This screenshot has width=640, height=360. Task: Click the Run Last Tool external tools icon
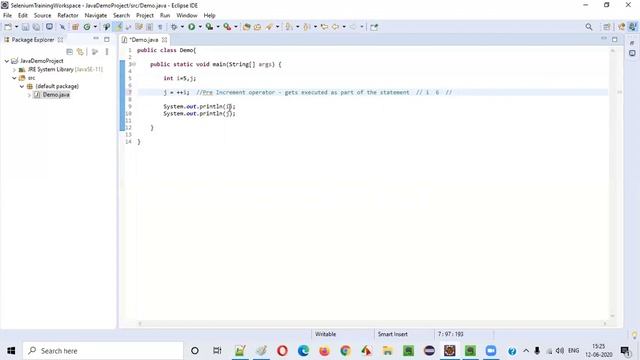pyautogui.click(x=227, y=27)
